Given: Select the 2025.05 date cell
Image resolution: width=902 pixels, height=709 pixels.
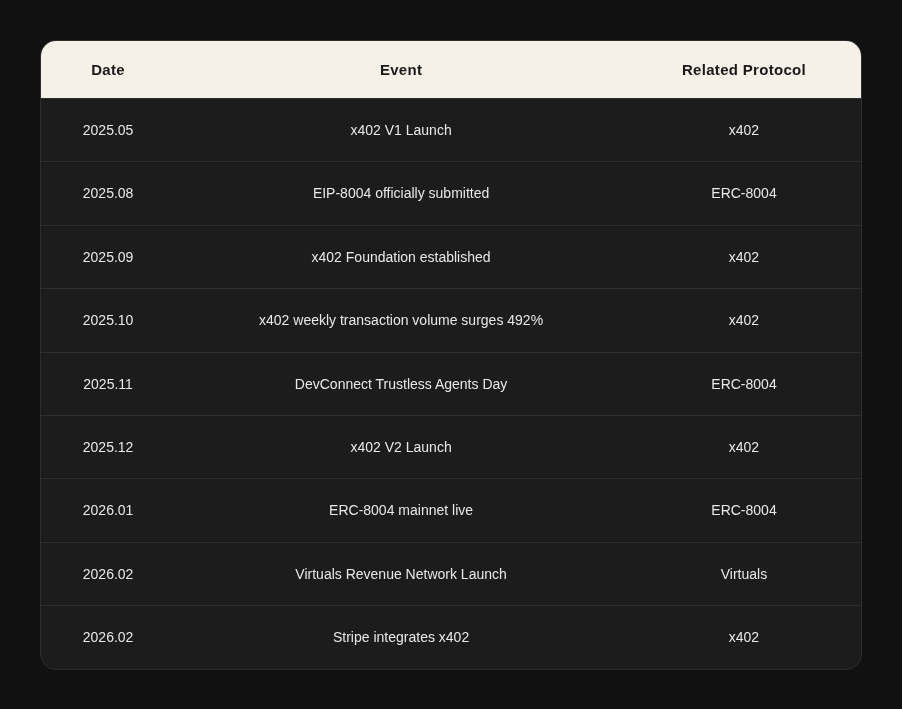Looking at the screenshot, I should click(108, 130).
